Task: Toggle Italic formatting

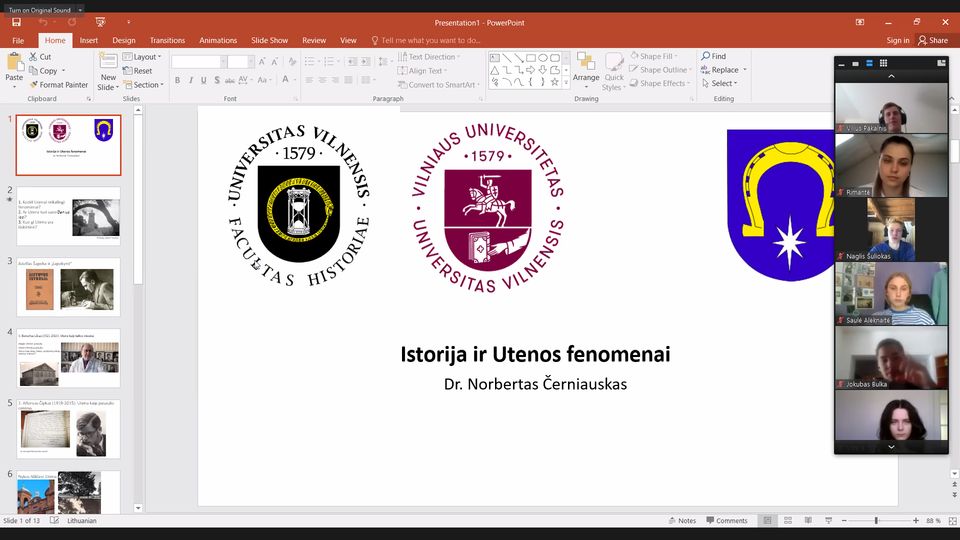Action: pos(190,80)
